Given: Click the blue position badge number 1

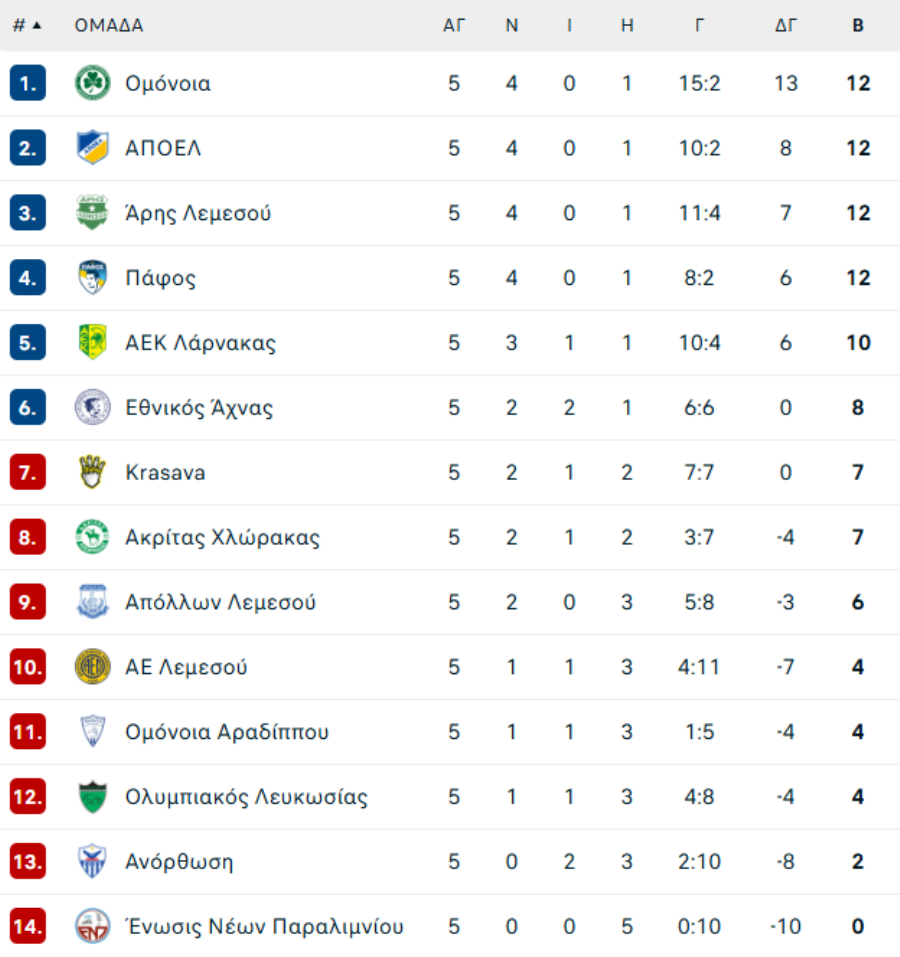Looking at the screenshot, I should (x=27, y=83).
